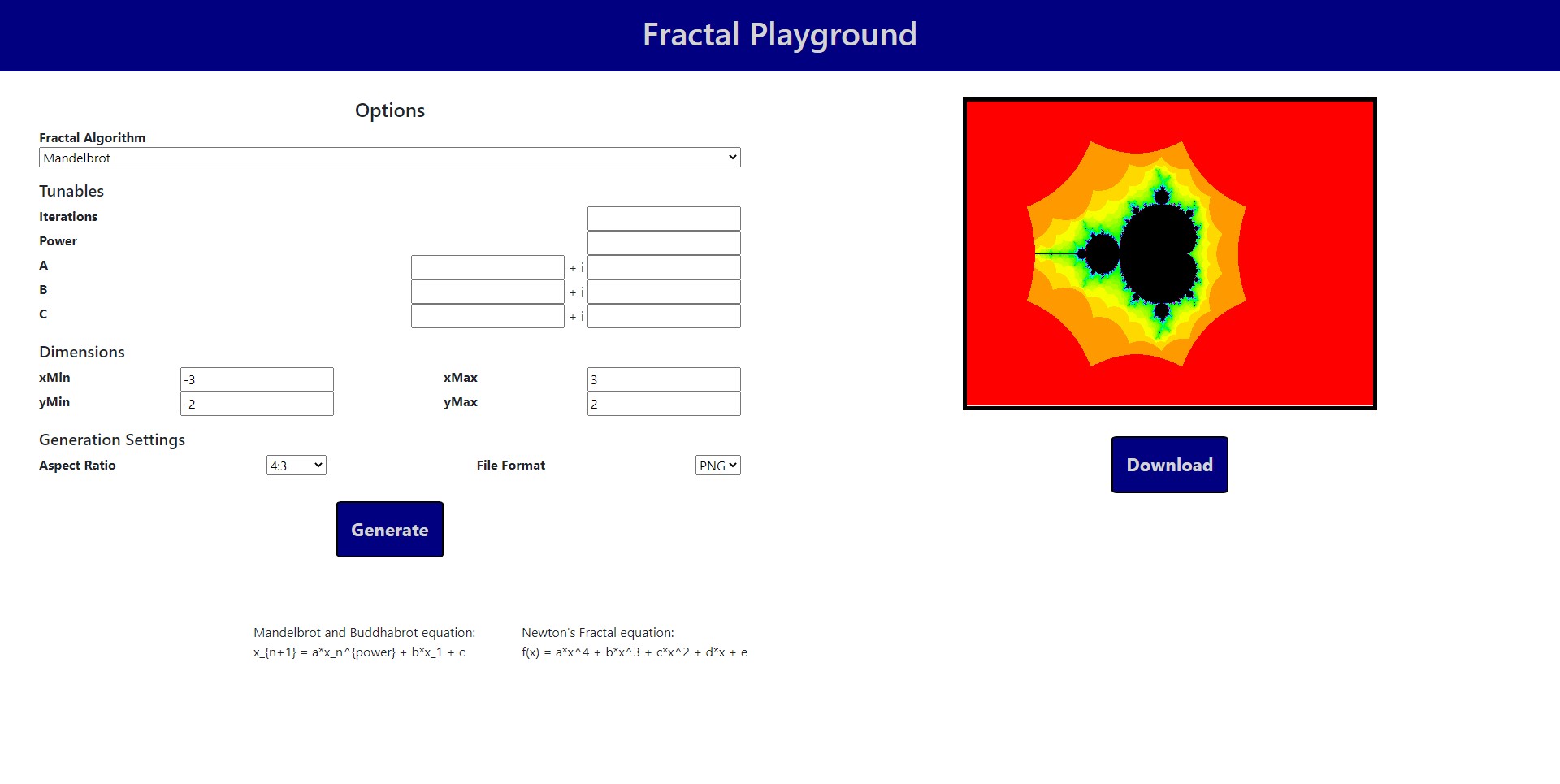Click the Dimensions heading

click(x=82, y=352)
